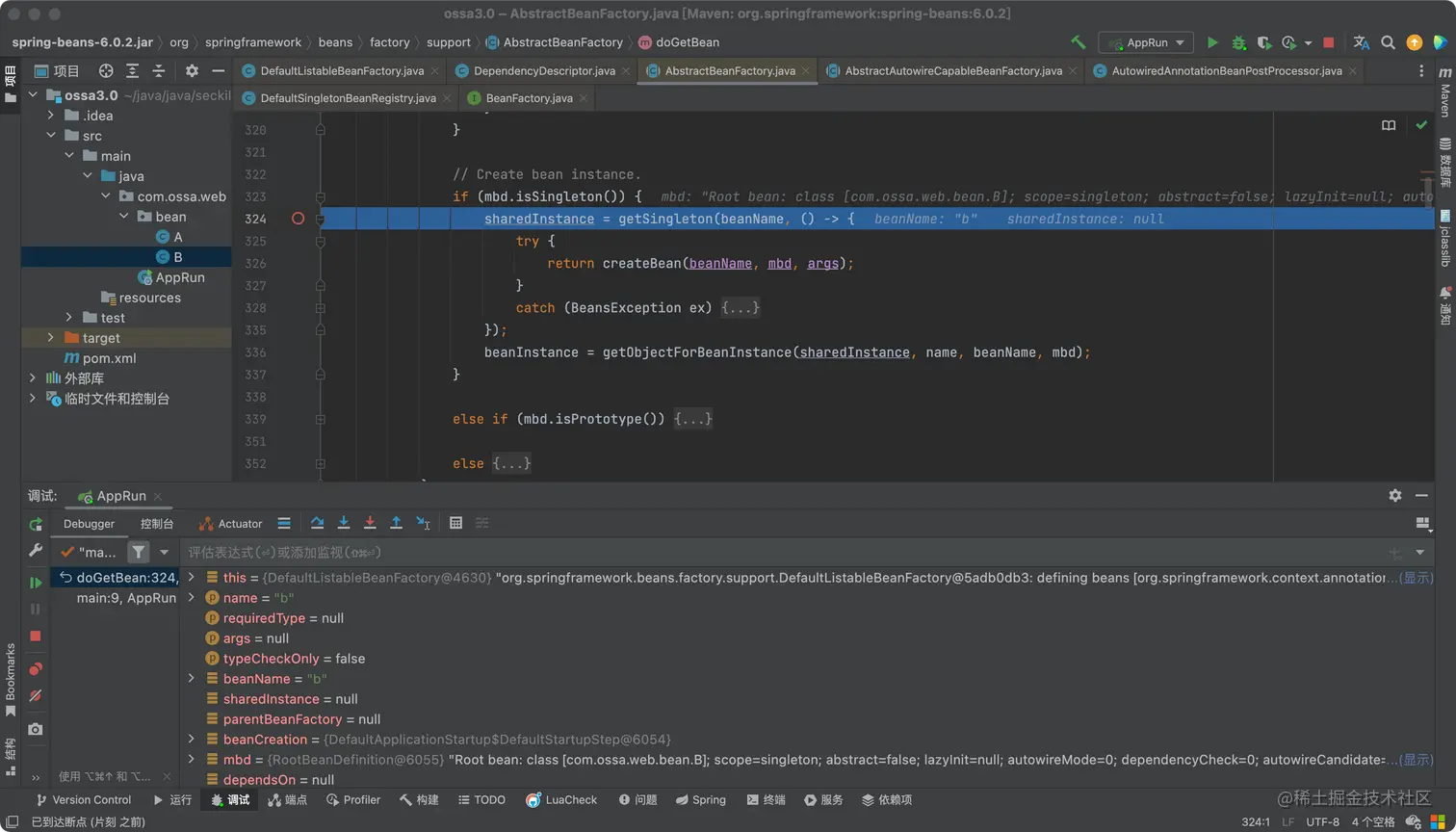Select opened file locator target icon

106,70
